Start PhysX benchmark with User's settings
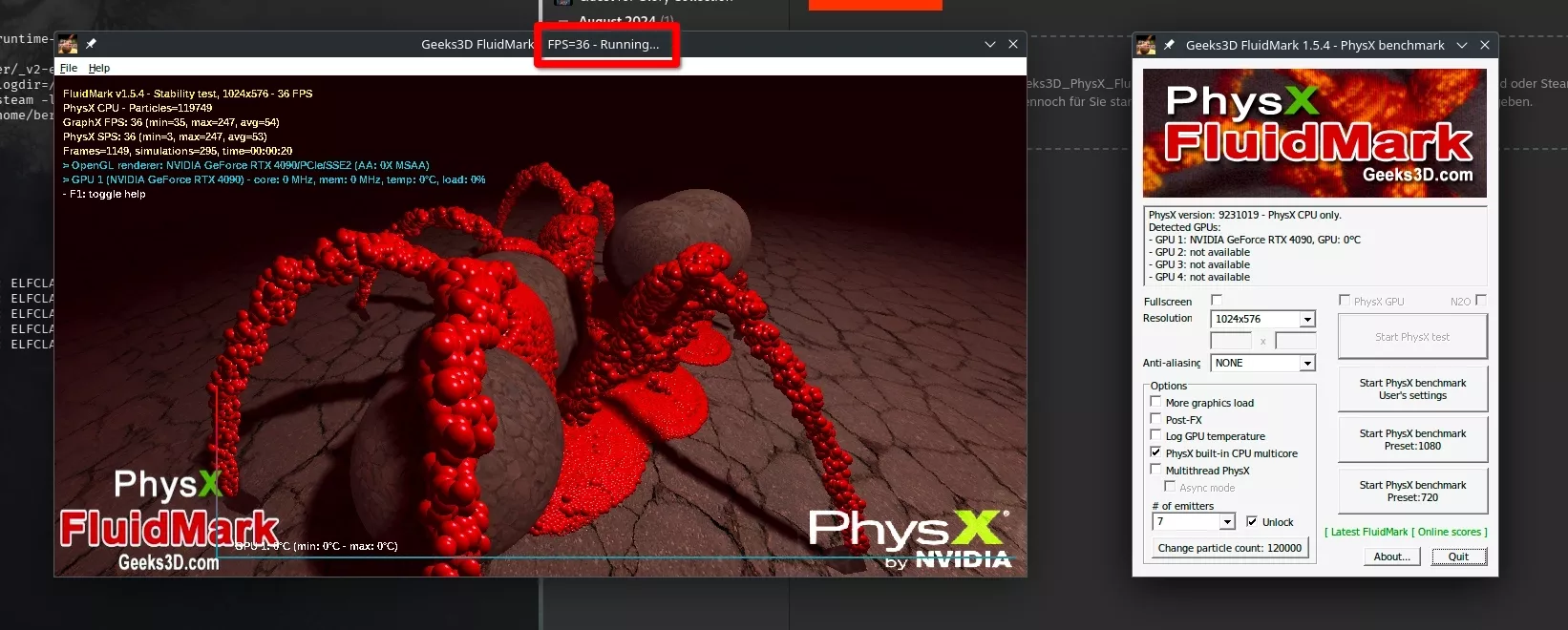Viewport: 1568px width, 630px height. [x=1412, y=389]
